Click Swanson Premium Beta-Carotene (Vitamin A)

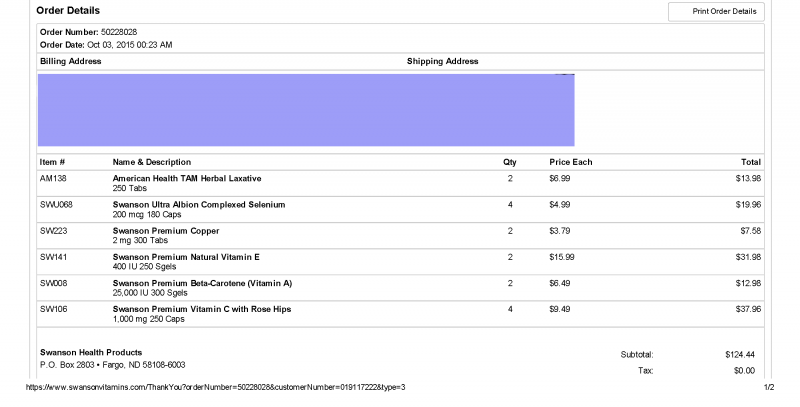[202, 283]
